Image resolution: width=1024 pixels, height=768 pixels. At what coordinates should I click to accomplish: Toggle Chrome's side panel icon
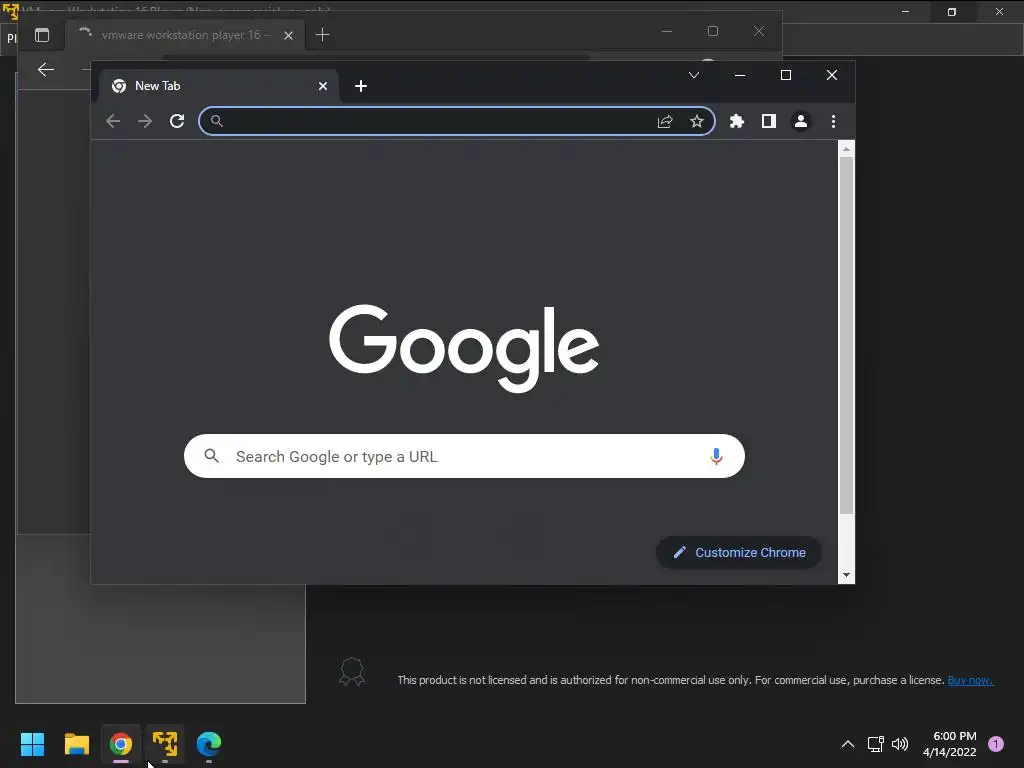[769, 121]
